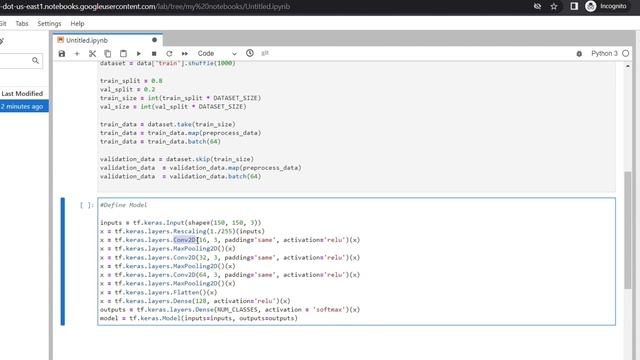Click the 'train_data = dataset.take(train_size)' line
This screenshot has width=640, height=360.
(168, 124)
